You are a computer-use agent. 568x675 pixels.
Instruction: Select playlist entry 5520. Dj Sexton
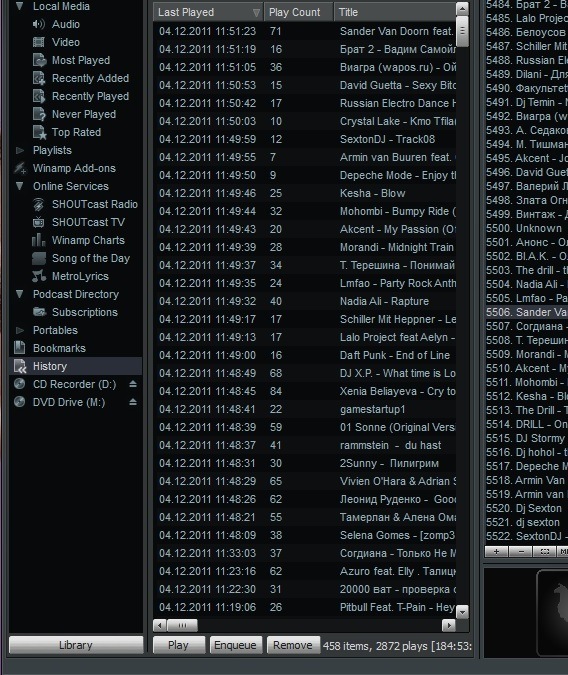(x=527, y=508)
